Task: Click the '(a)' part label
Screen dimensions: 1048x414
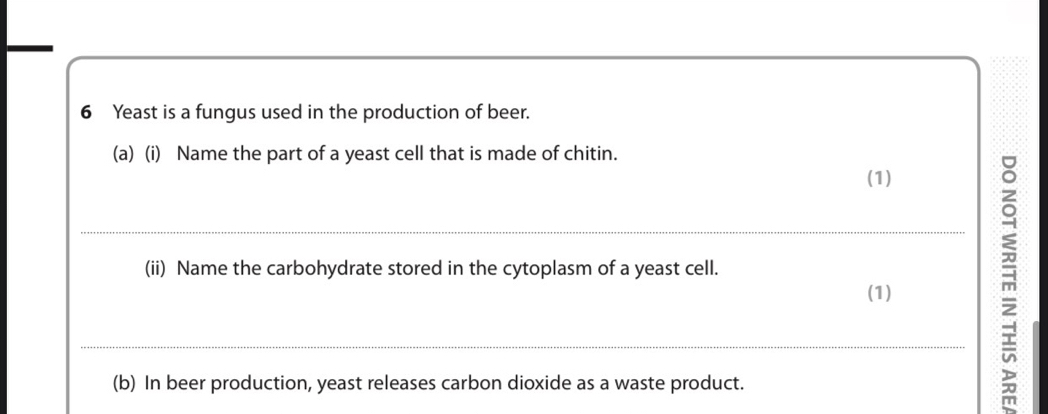Action: pyautogui.click(x=124, y=155)
